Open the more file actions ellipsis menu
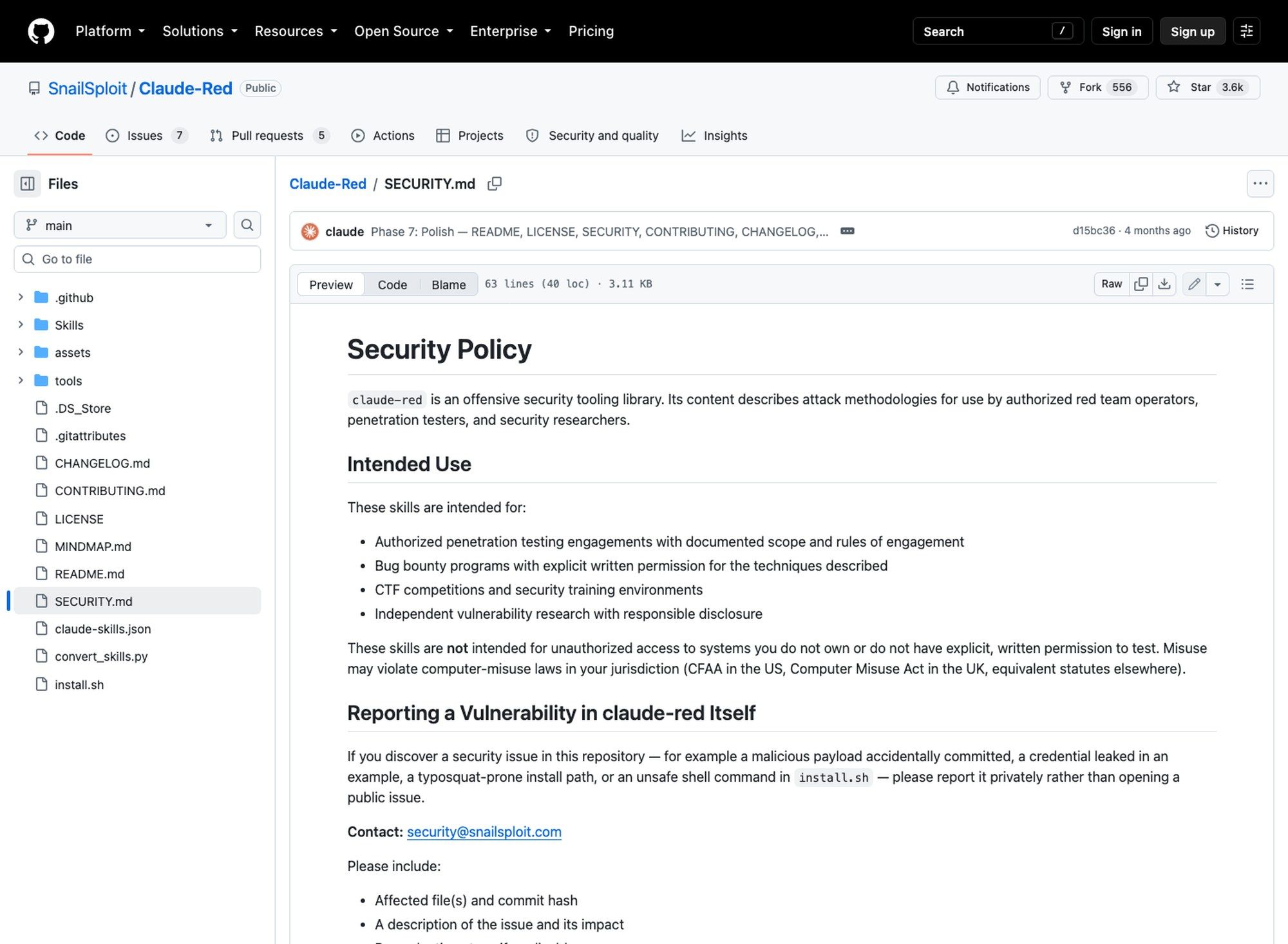Image resolution: width=1288 pixels, height=944 pixels. (1260, 184)
